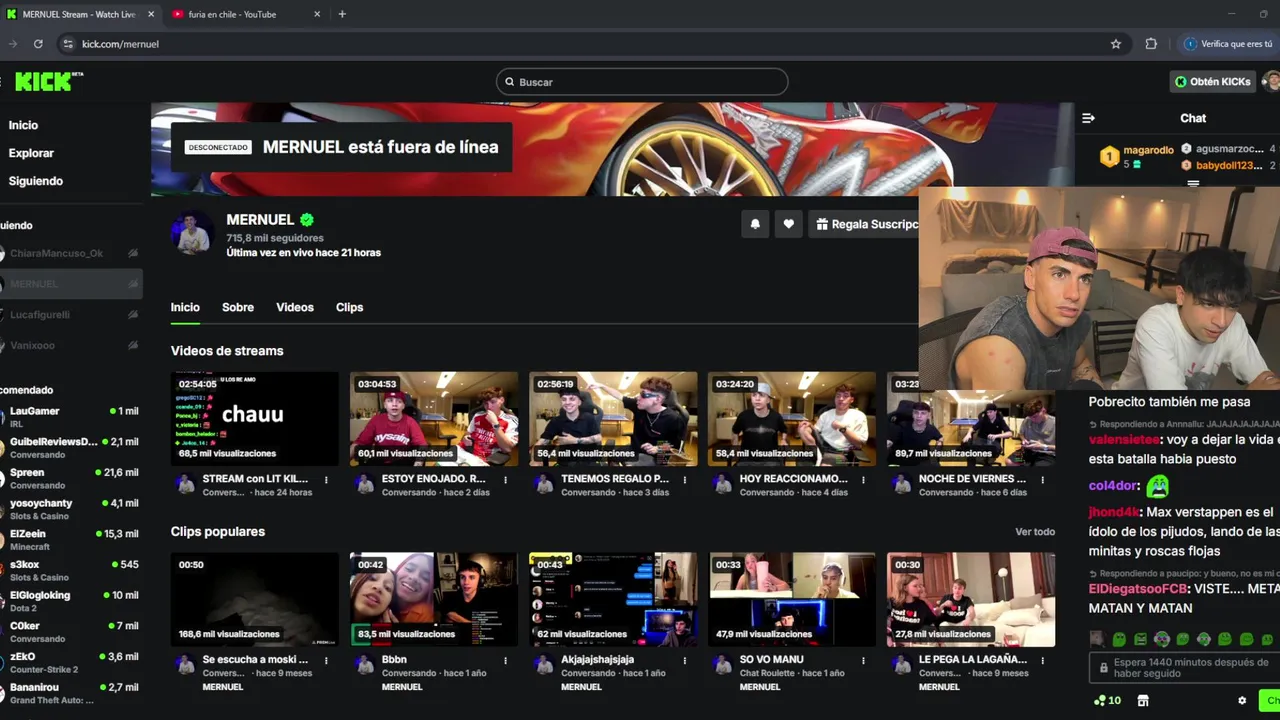Open Lucafigurelli followed channel
The width and height of the screenshot is (1280, 720).
coord(71,314)
